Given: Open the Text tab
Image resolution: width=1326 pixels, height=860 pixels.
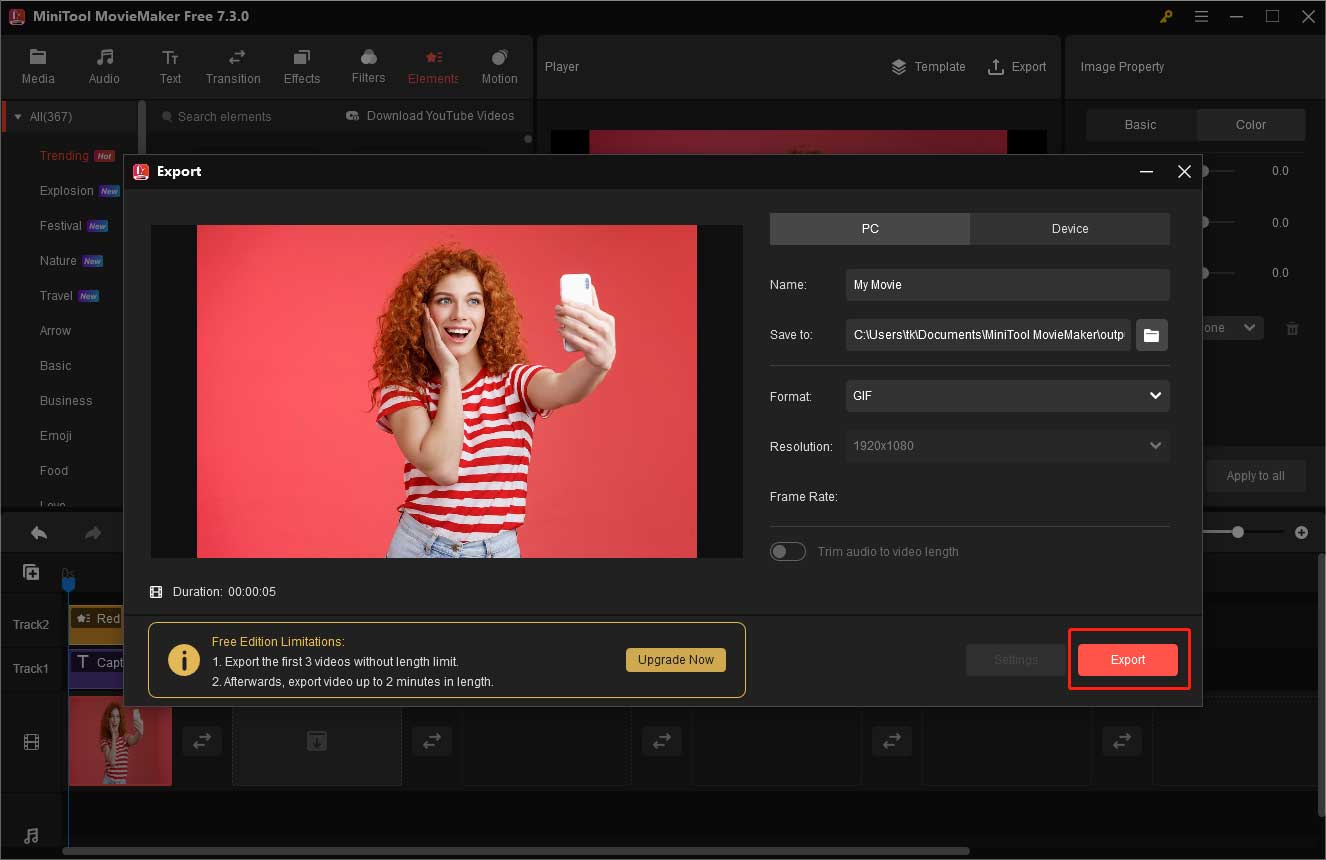Looking at the screenshot, I should pos(170,66).
